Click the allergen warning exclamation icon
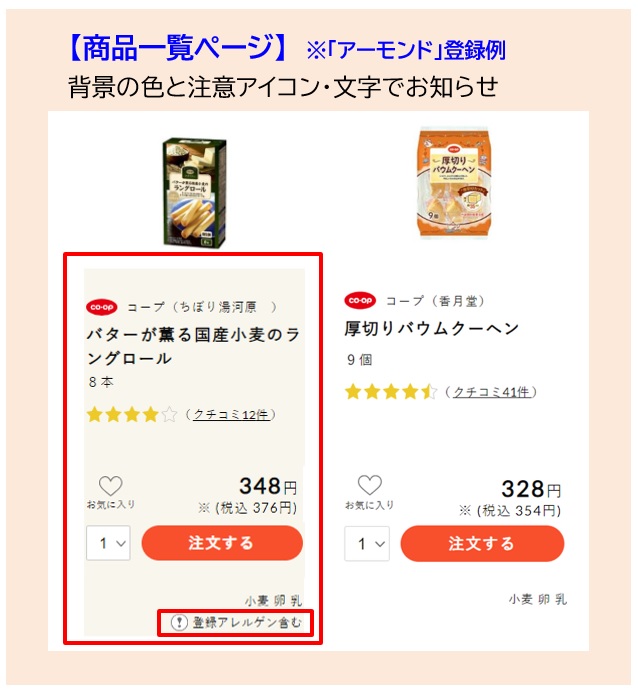Screen dimensions: 638x693 [x=179, y=622]
